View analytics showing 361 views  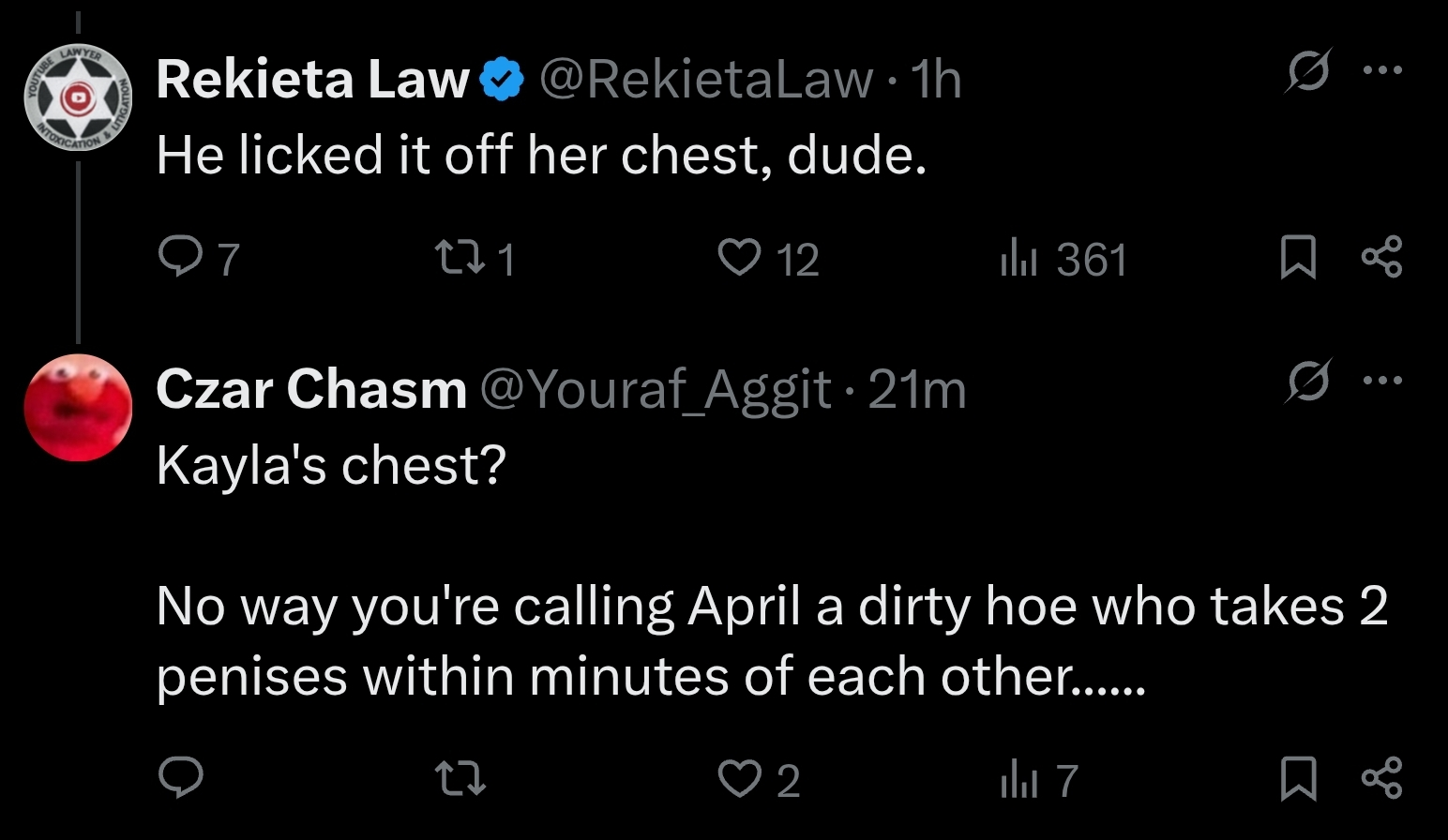(x=1063, y=259)
